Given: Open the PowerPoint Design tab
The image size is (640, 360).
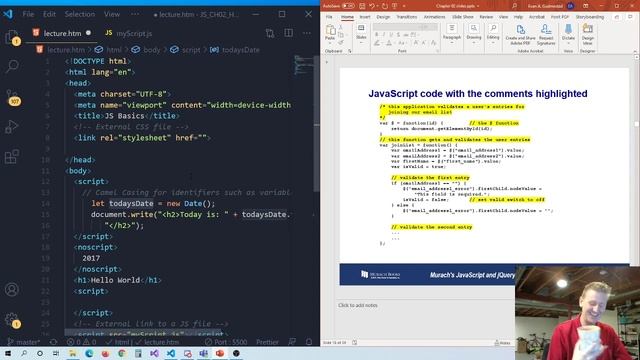Looking at the screenshot, I should (x=383, y=17).
